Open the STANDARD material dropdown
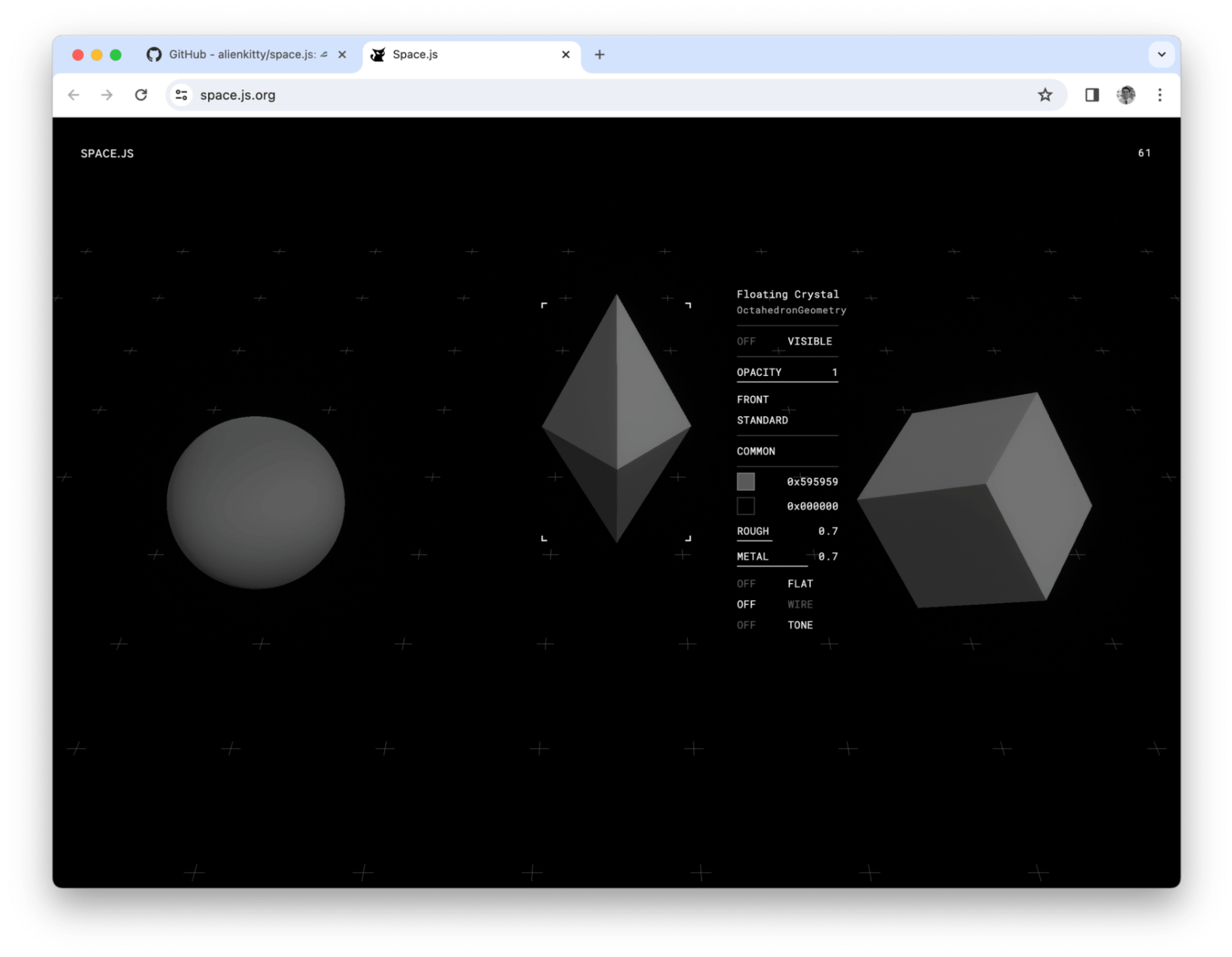Viewport: 1232px width, 957px height. [x=763, y=420]
